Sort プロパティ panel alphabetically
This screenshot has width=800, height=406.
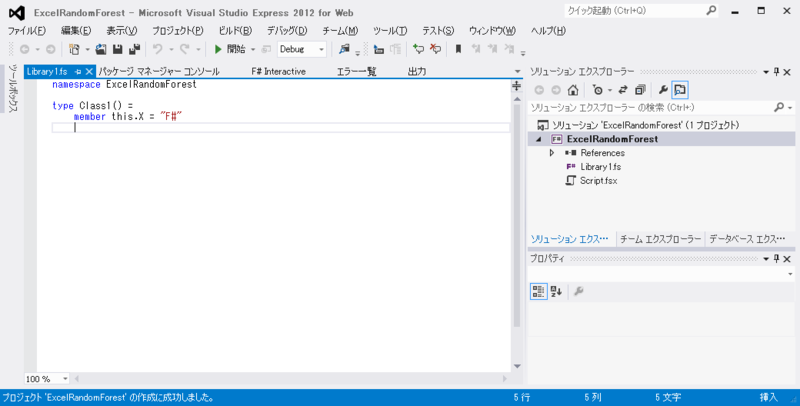(x=556, y=291)
